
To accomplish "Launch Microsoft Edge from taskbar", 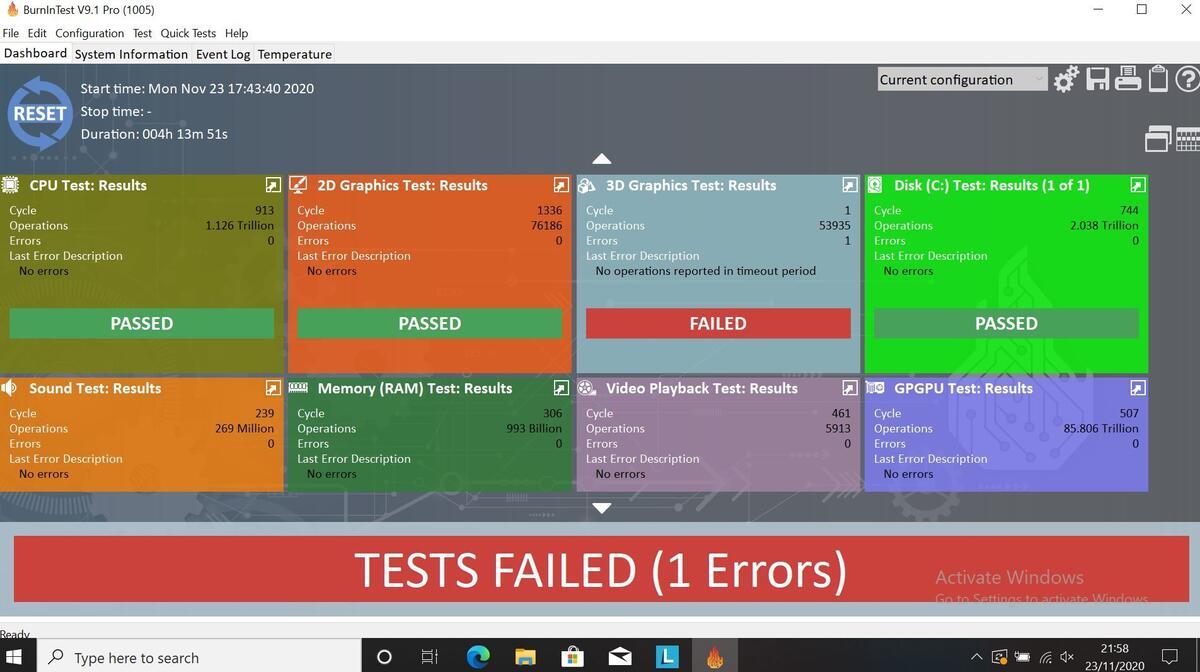I will [478, 657].
